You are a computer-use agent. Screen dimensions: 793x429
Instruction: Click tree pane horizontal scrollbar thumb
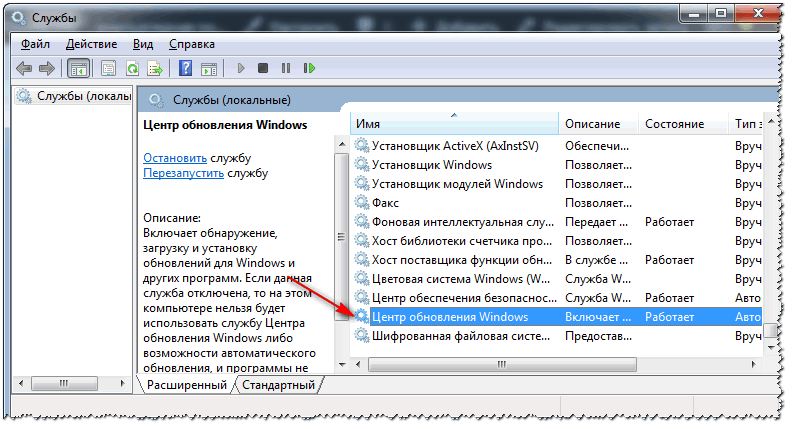click(x=64, y=383)
